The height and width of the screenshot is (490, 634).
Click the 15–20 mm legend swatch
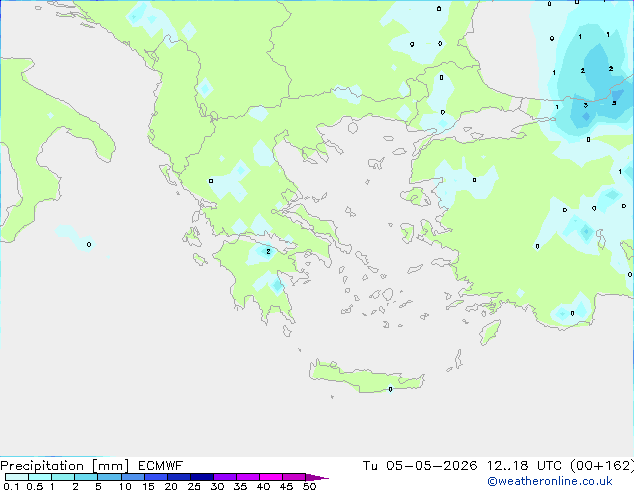156,477
